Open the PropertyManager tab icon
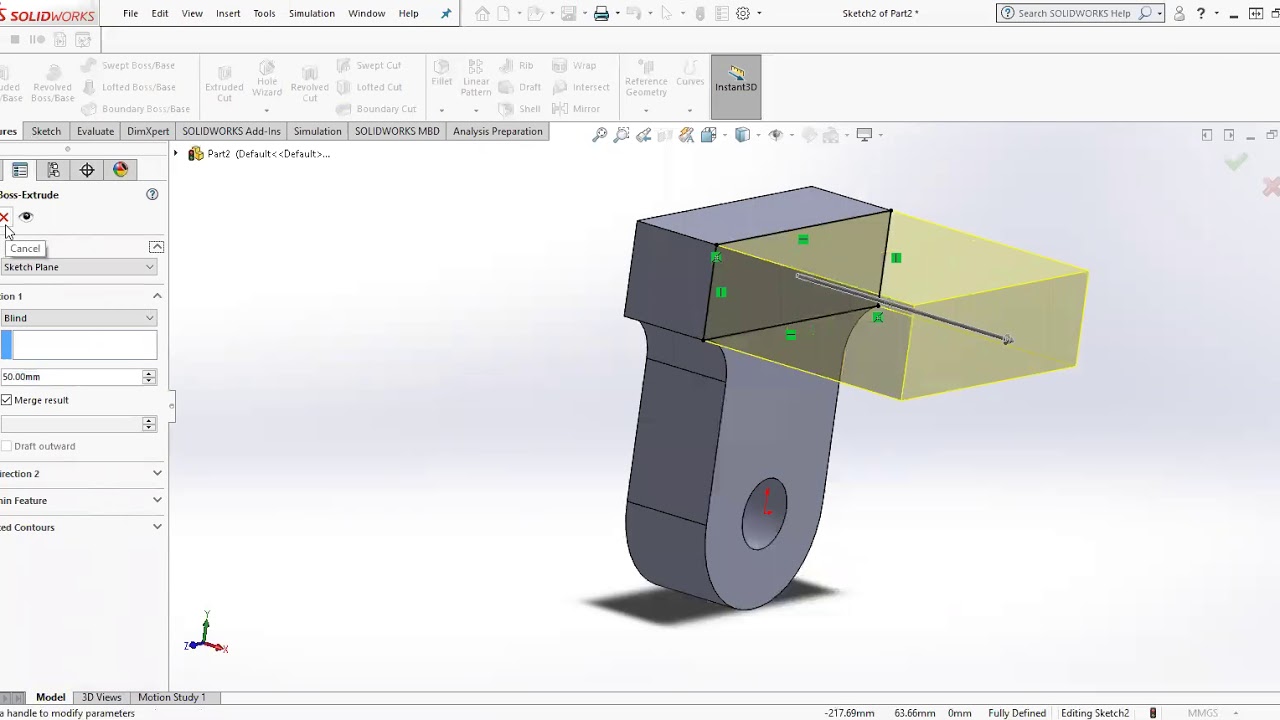The width and height of the screenshot is (1280, 720). (x=20, y=170)
